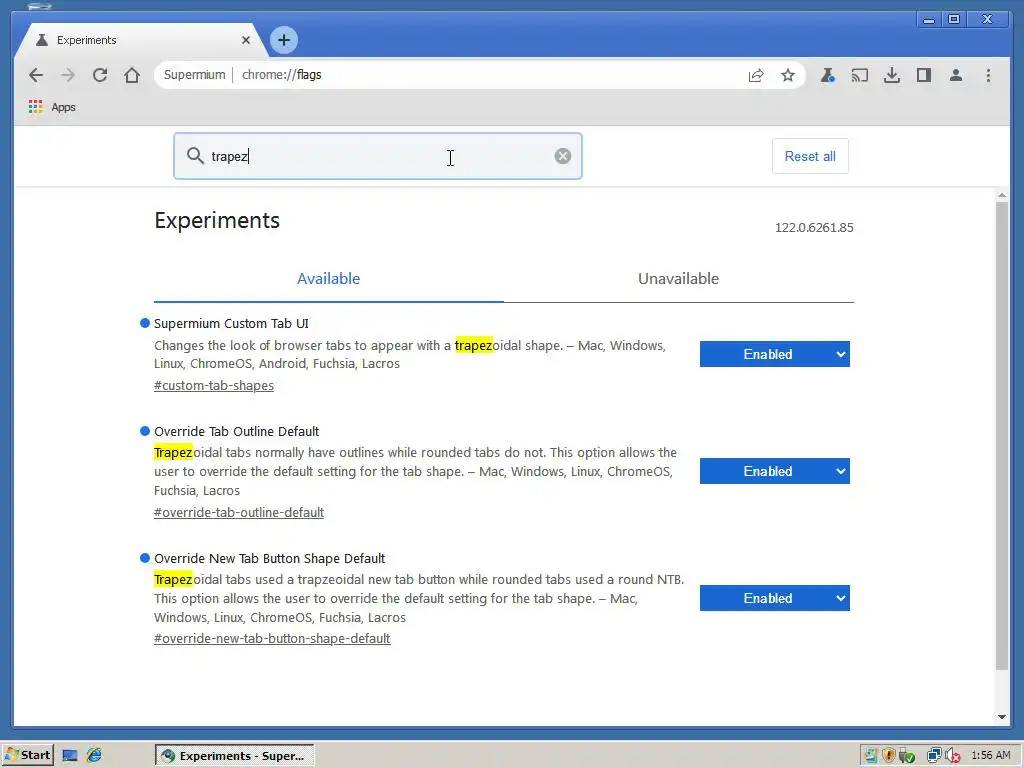
Task: Click the Supermium site chip in address bar
Action: tap(194, 75)
